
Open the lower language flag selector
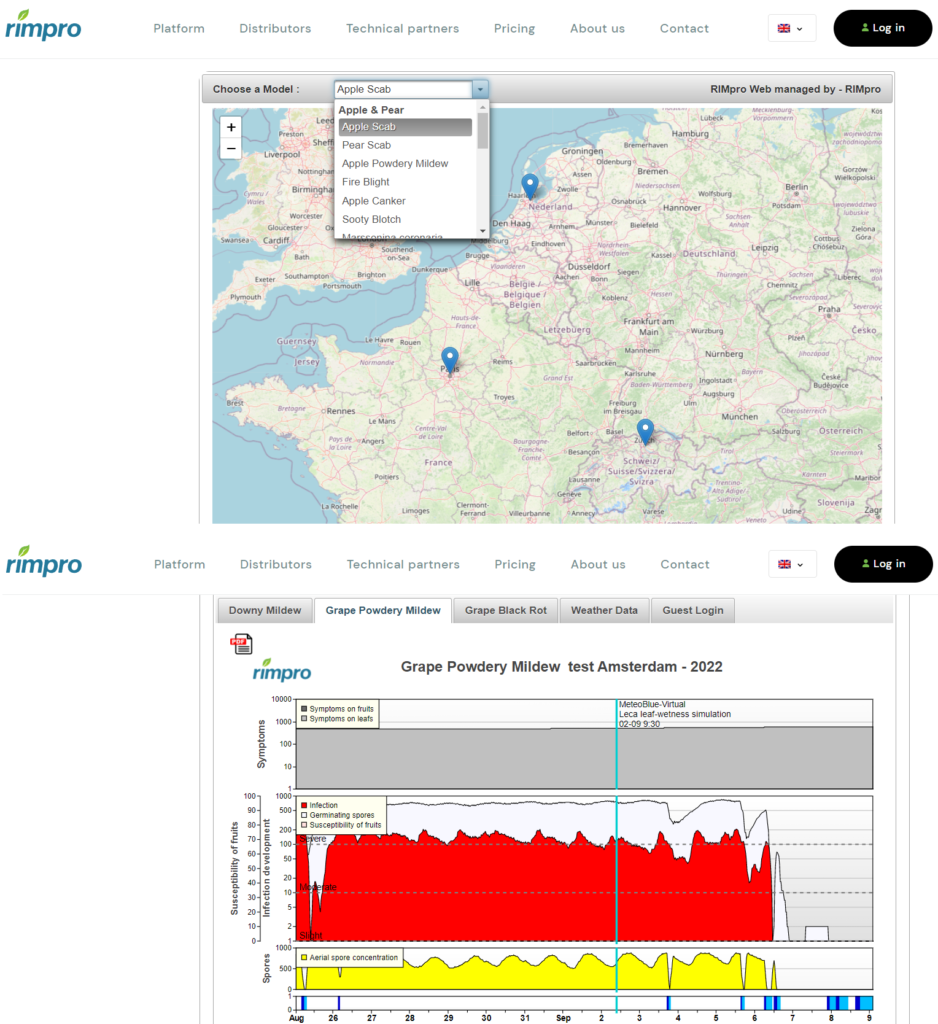point(791,564)
